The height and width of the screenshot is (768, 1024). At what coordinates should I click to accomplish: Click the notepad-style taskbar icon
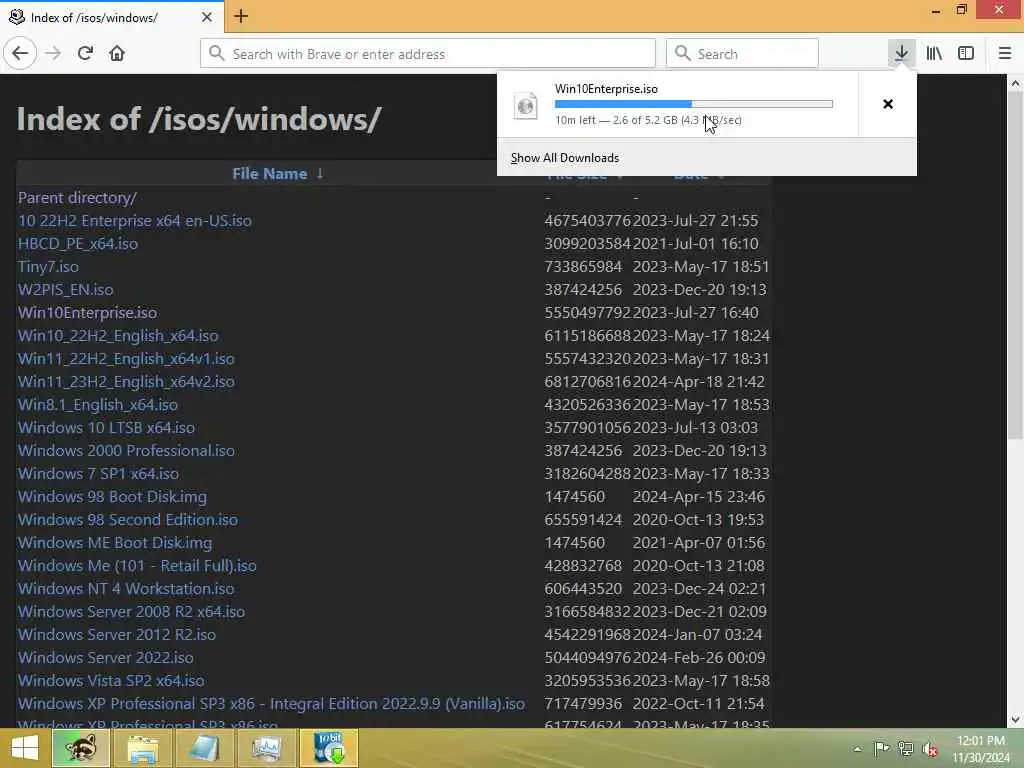coord(204,748)
